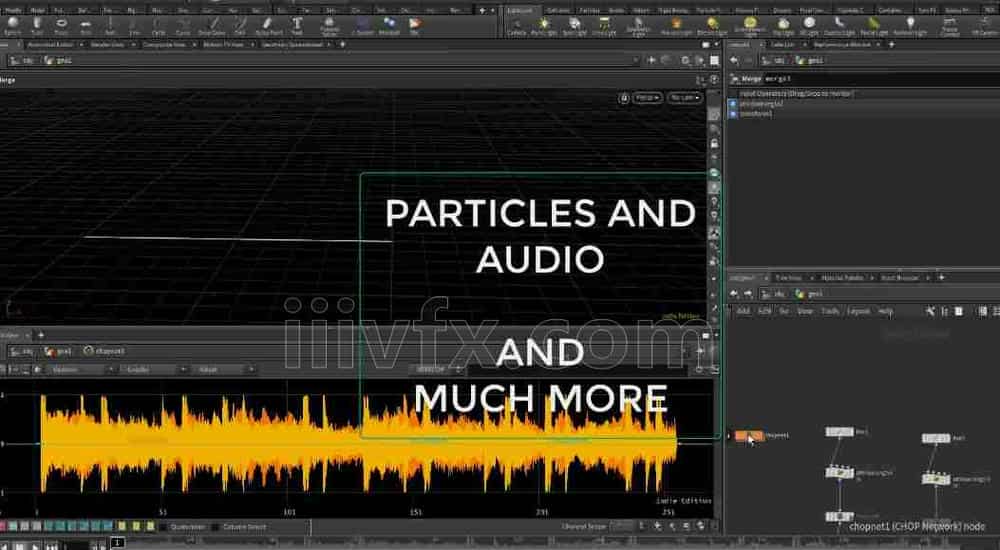Open the Asset Browser tab
The image size is (1000, 550).
click(899, 278)
